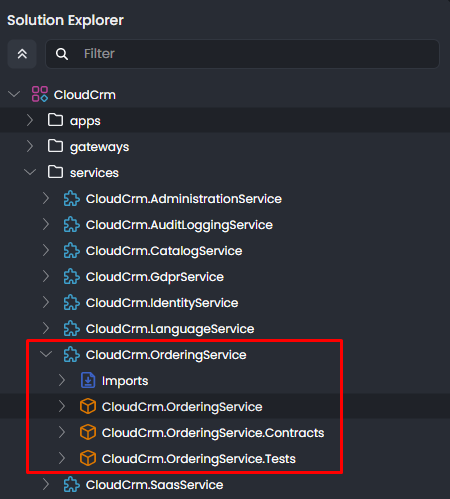
Task: Select the Imports label
Action: [125, 381]
